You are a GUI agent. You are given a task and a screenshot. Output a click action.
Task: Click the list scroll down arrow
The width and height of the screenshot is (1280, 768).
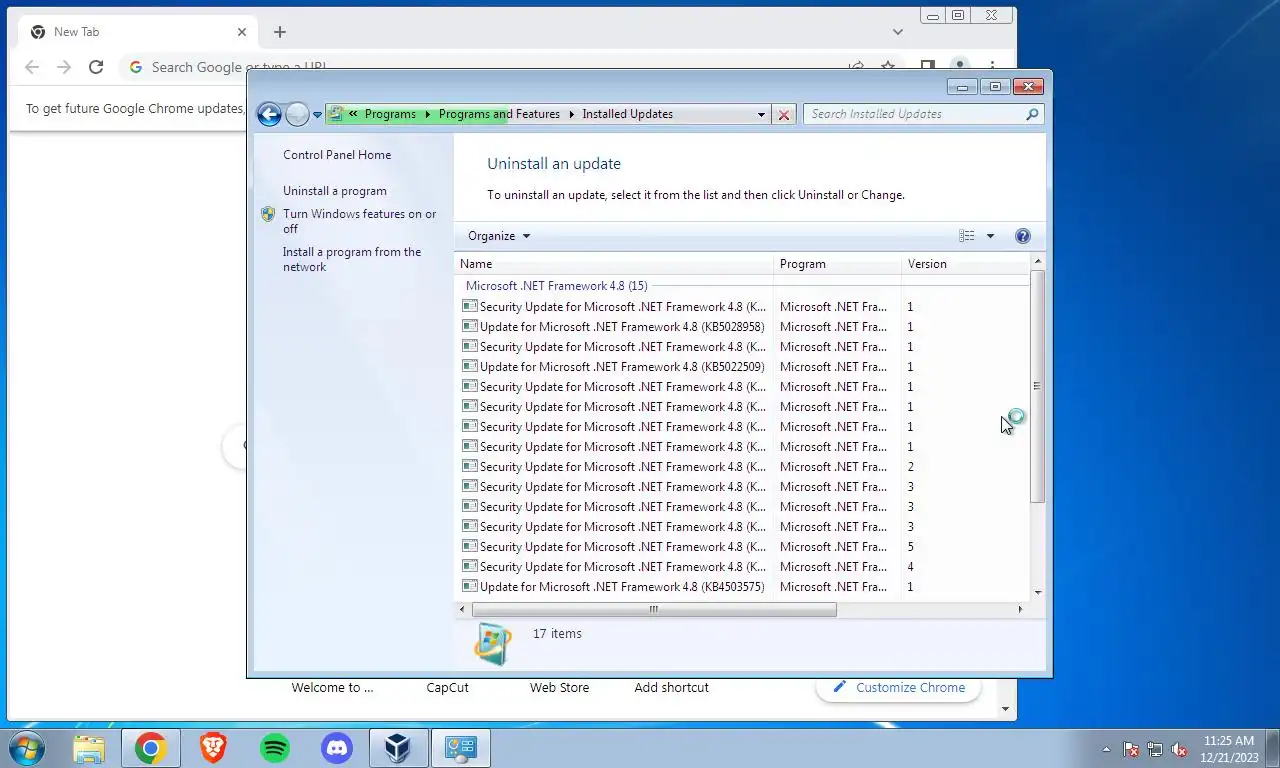point(1037,593)
